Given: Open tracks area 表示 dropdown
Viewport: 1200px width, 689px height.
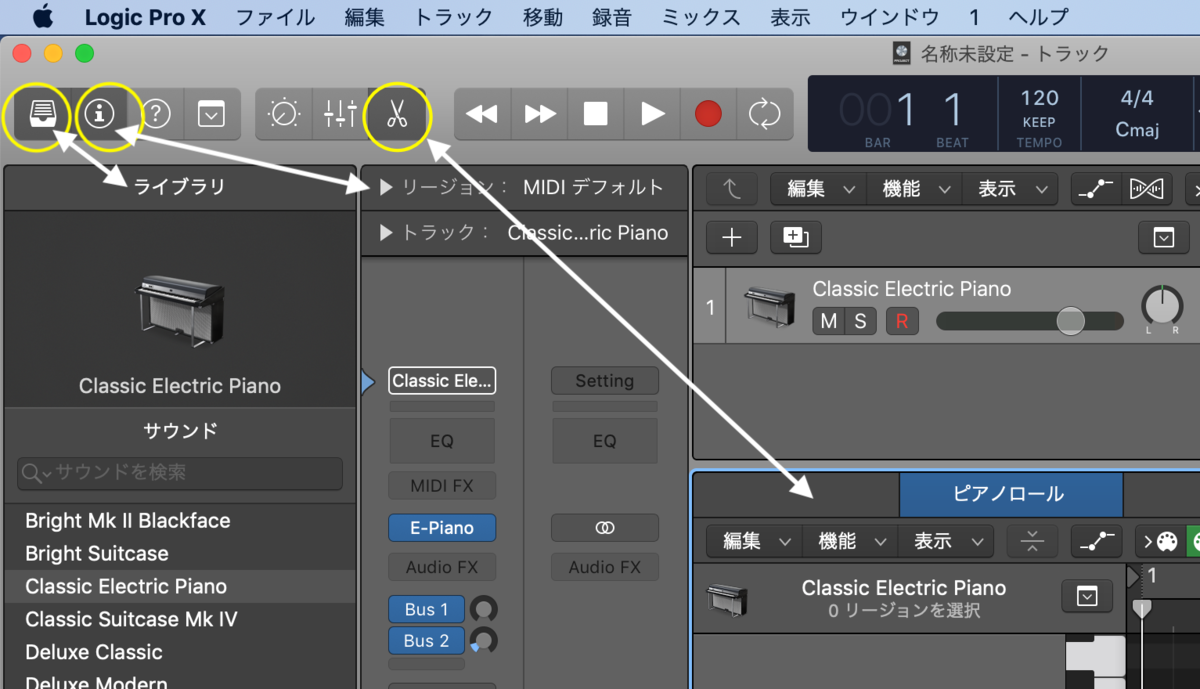Looking at the screenshot, I should point(1010,188).
